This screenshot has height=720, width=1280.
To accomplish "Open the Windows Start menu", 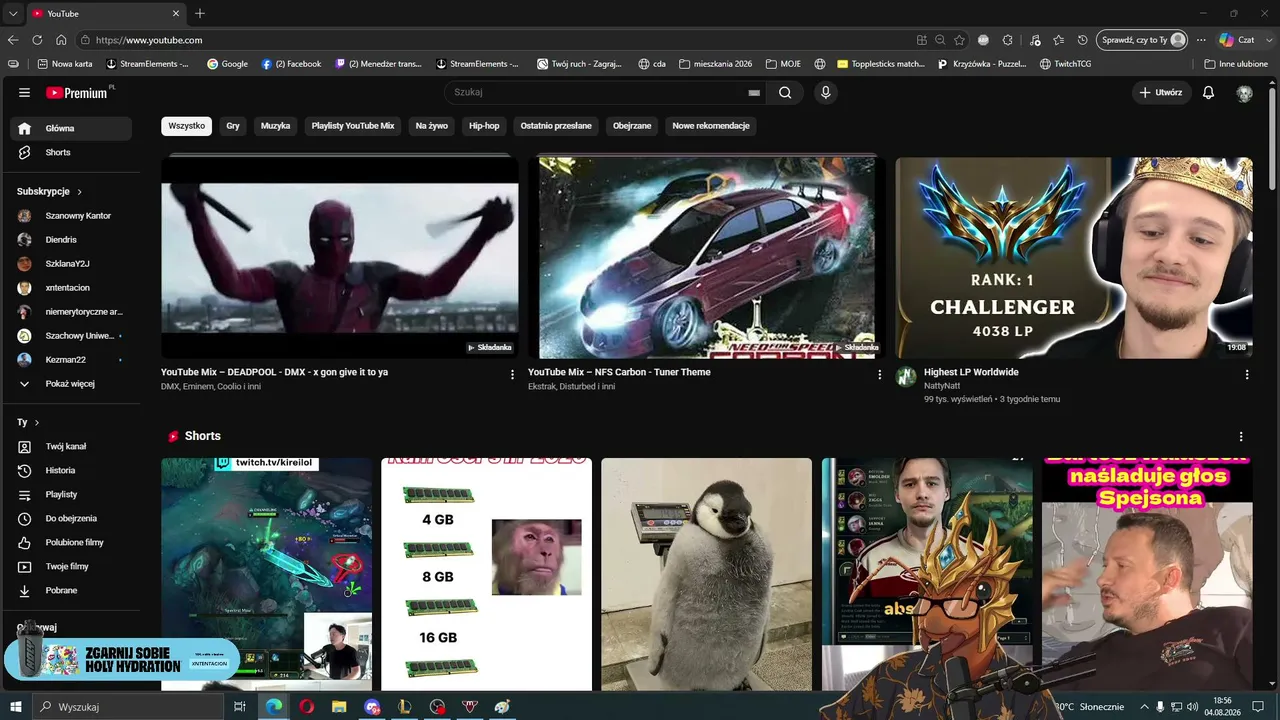I will (16, 707).
